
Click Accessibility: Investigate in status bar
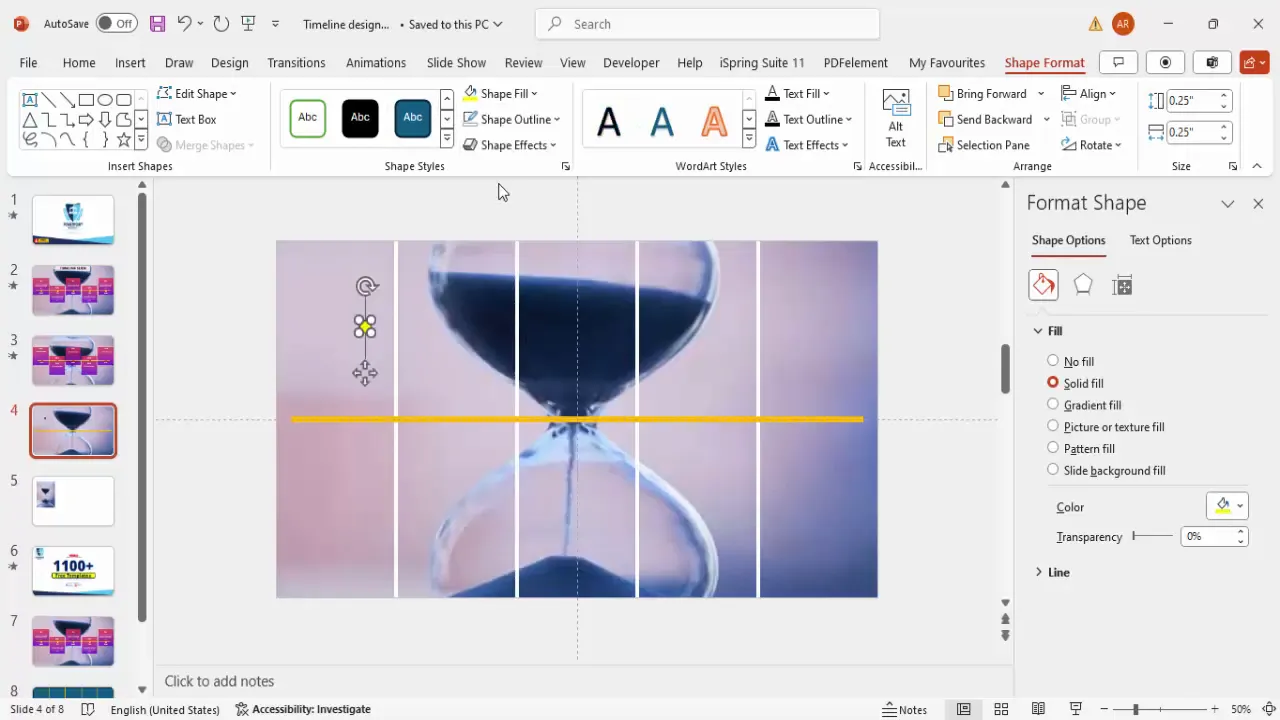click(303, 709)
